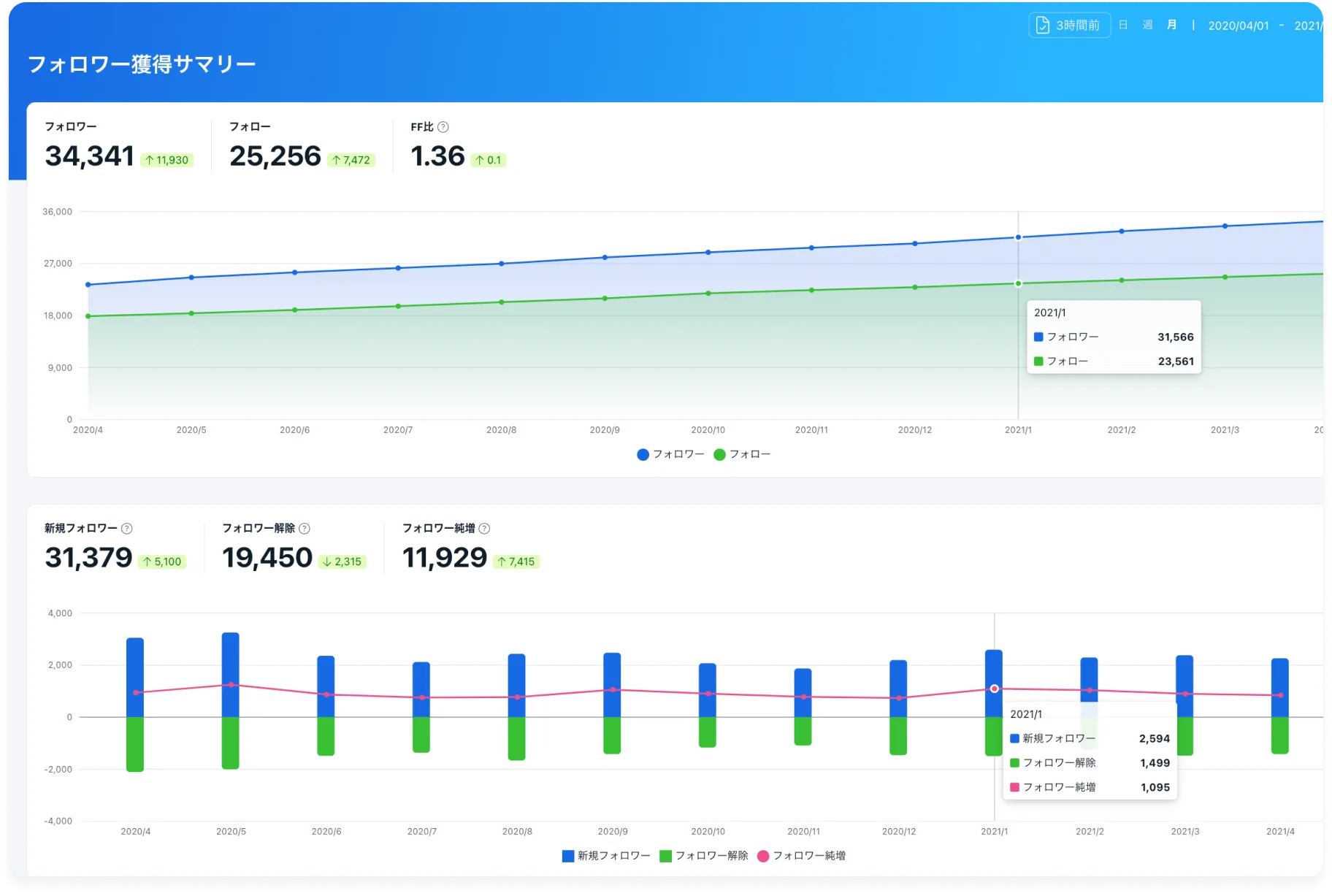Switch granularity to 週 view
The width and height of the screenshot is (1332, 896).
click(1147, 26)
